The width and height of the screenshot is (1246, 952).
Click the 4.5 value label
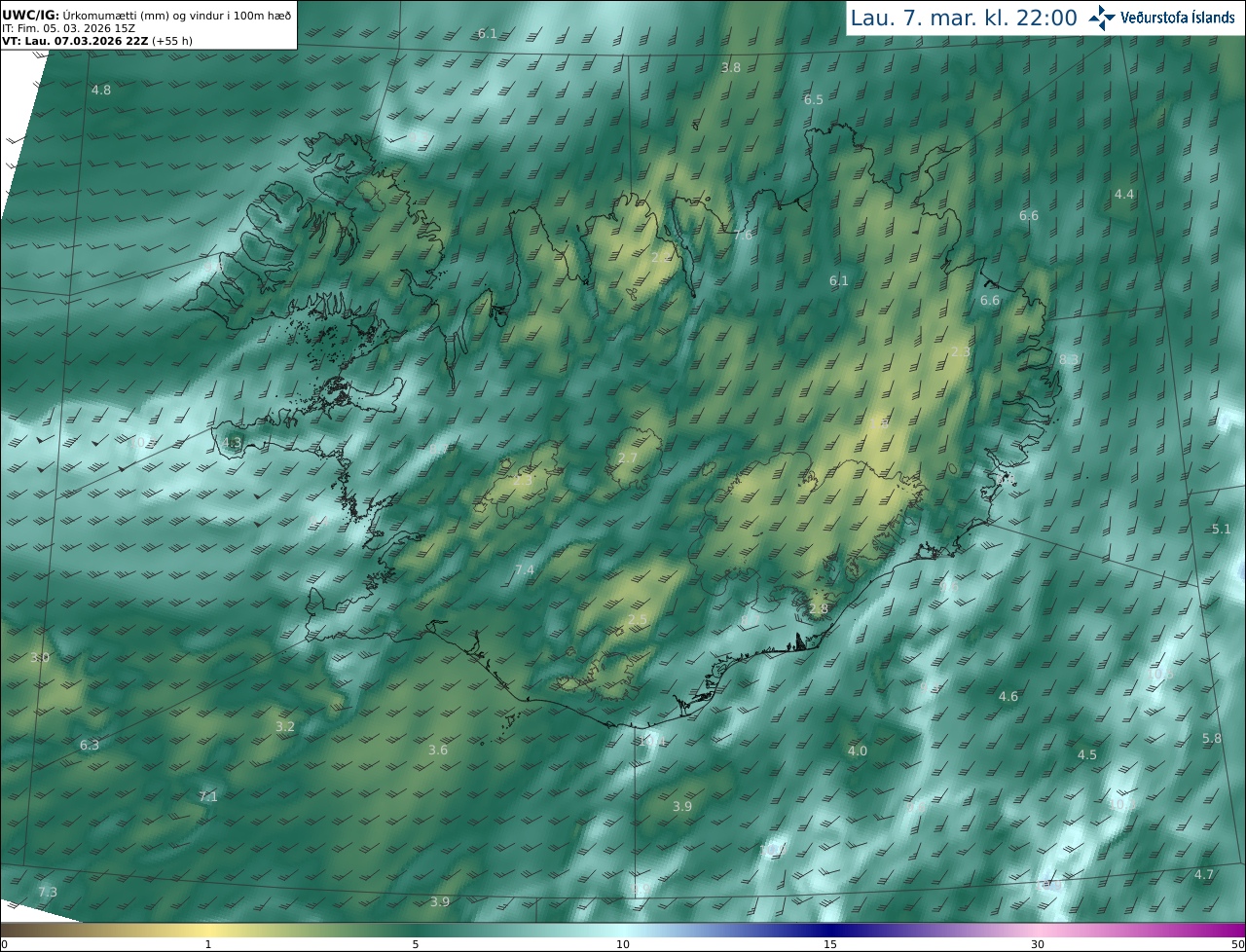click(1087, 754)
